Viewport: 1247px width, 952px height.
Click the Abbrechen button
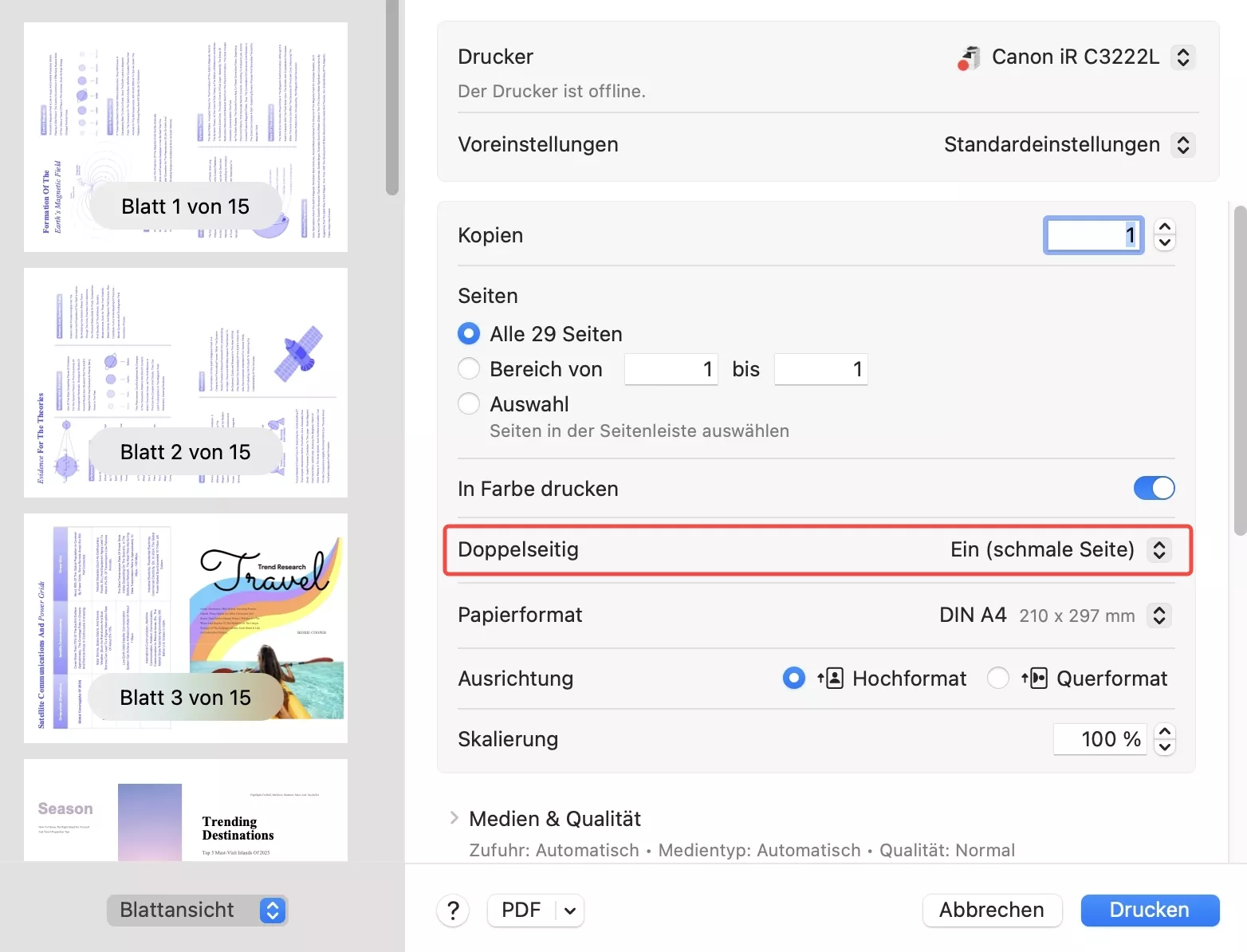pos(991,910)
